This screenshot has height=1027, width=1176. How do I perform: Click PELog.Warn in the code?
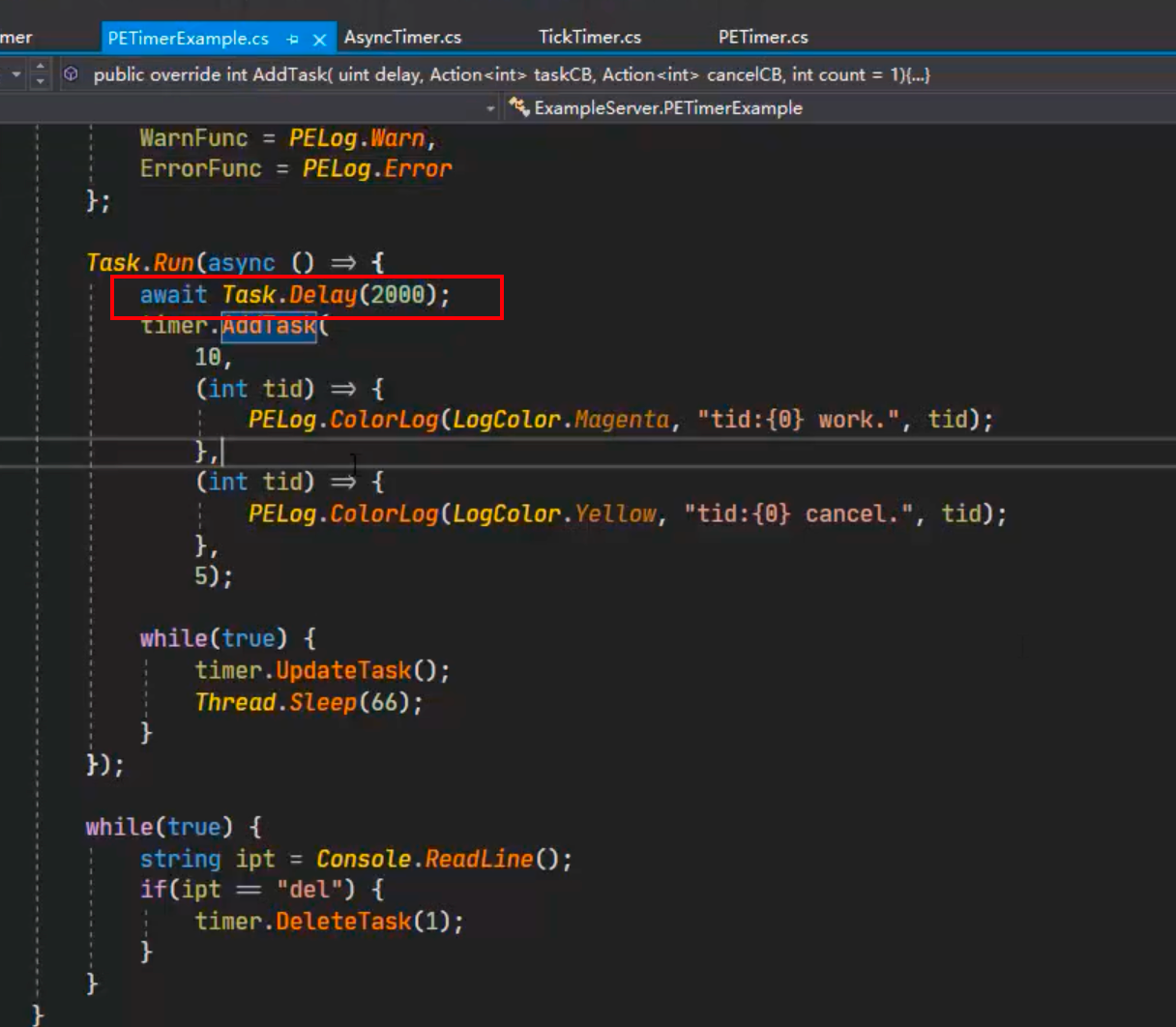pyautogui.click(x=357, y=138)
